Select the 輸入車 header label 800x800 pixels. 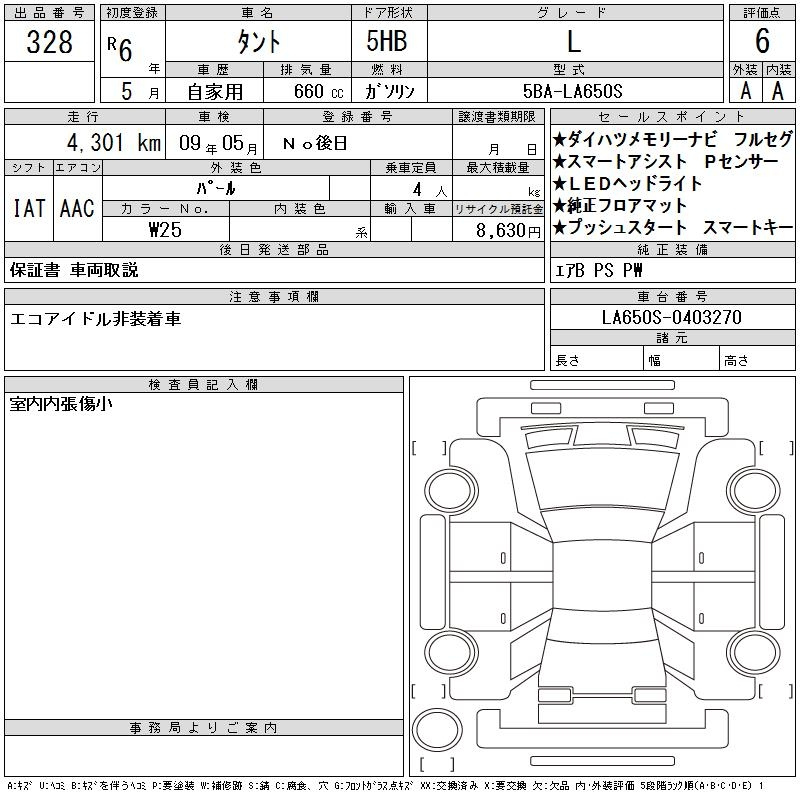(x=411, y=208)
